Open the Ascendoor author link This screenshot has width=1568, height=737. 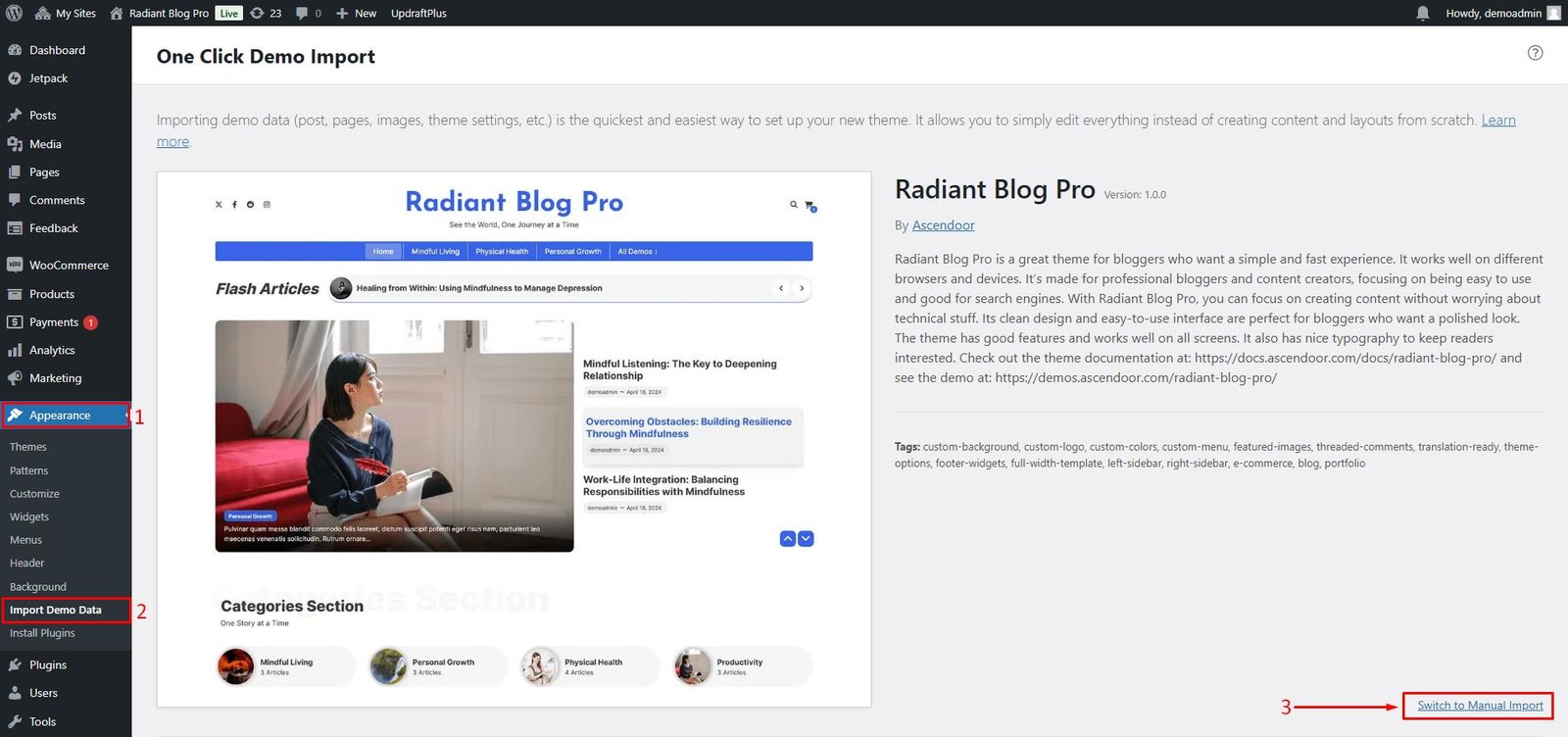(943, 225)
